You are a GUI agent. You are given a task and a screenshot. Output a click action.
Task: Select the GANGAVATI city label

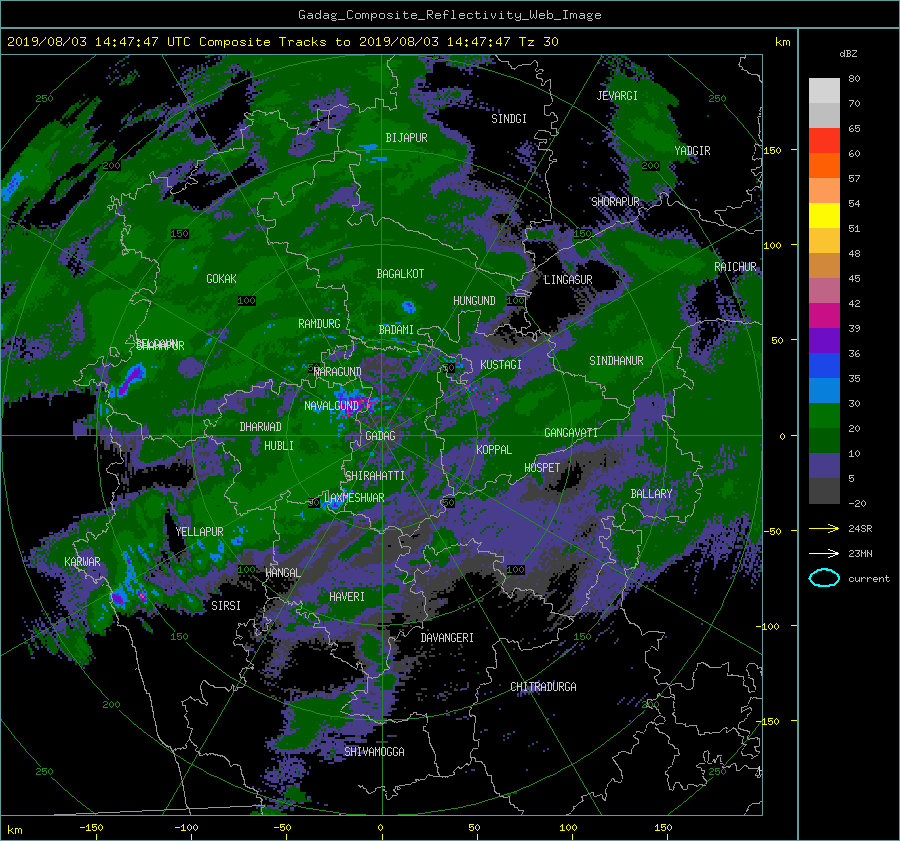click(x=571, y=432)
